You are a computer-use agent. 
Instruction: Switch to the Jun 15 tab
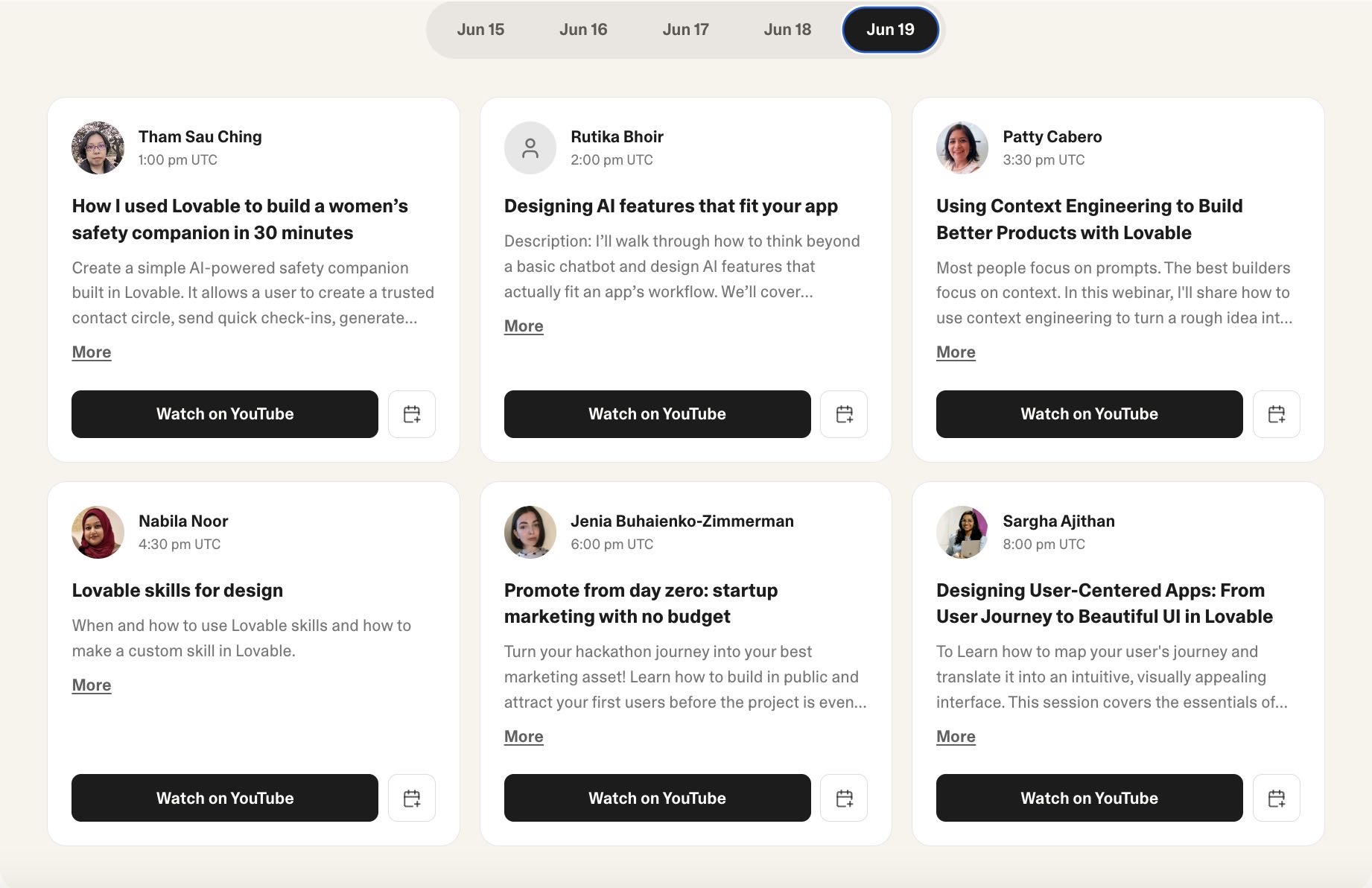click(480, 30)
